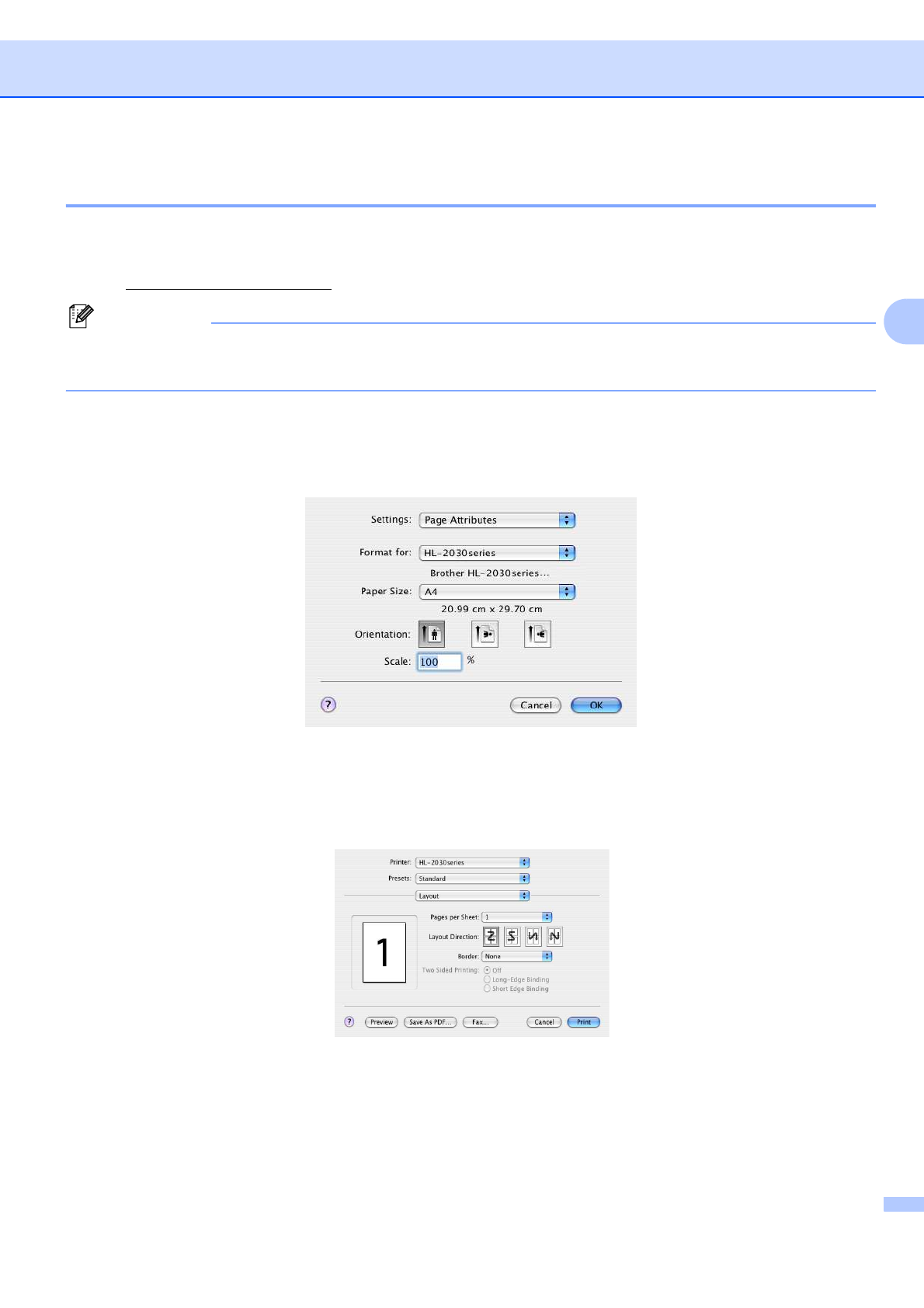
Task: Click the page layout preview thumbnail
Action: (x=384, y=952)
